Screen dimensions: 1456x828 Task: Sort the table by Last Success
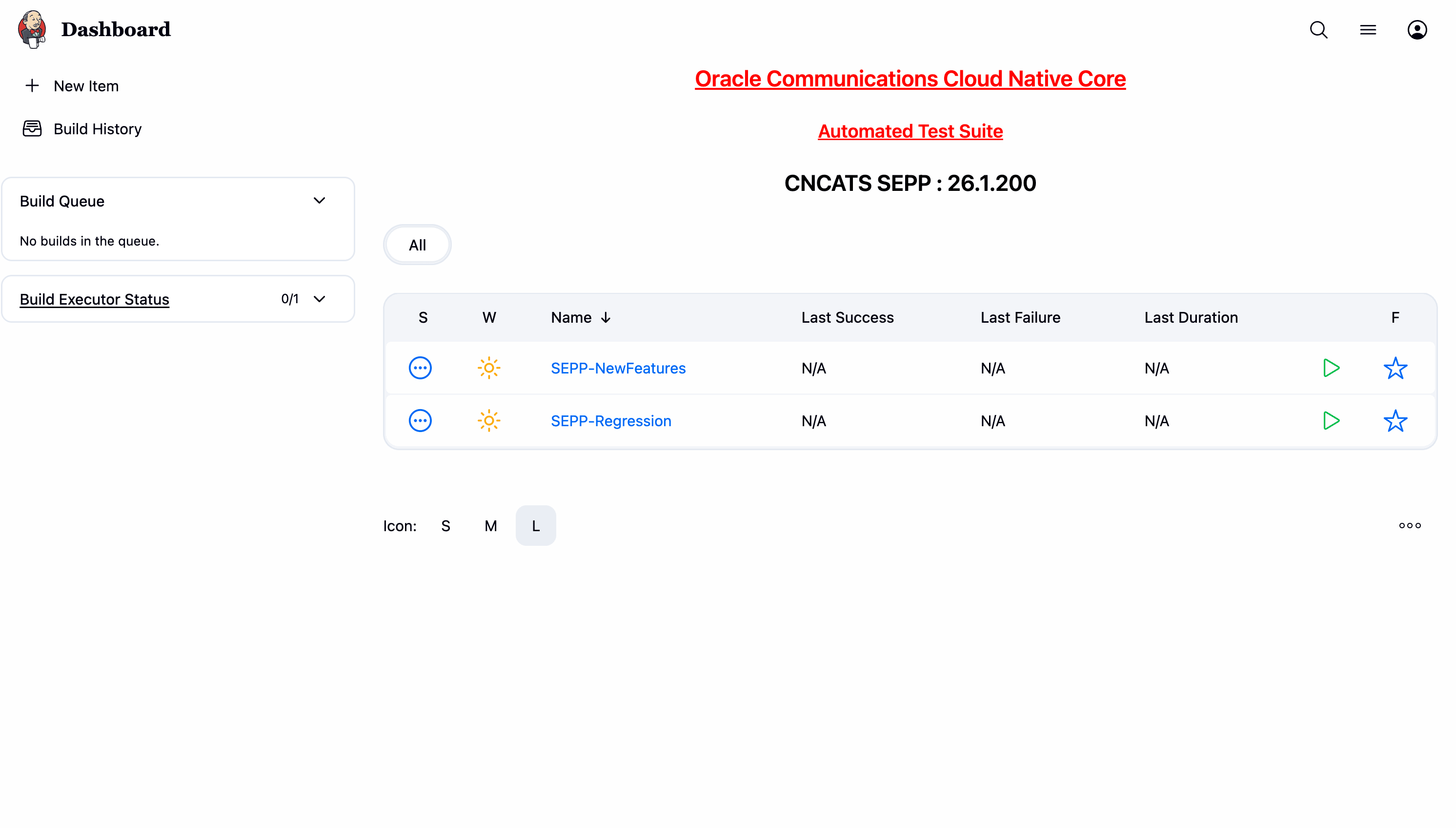point(848,317)
